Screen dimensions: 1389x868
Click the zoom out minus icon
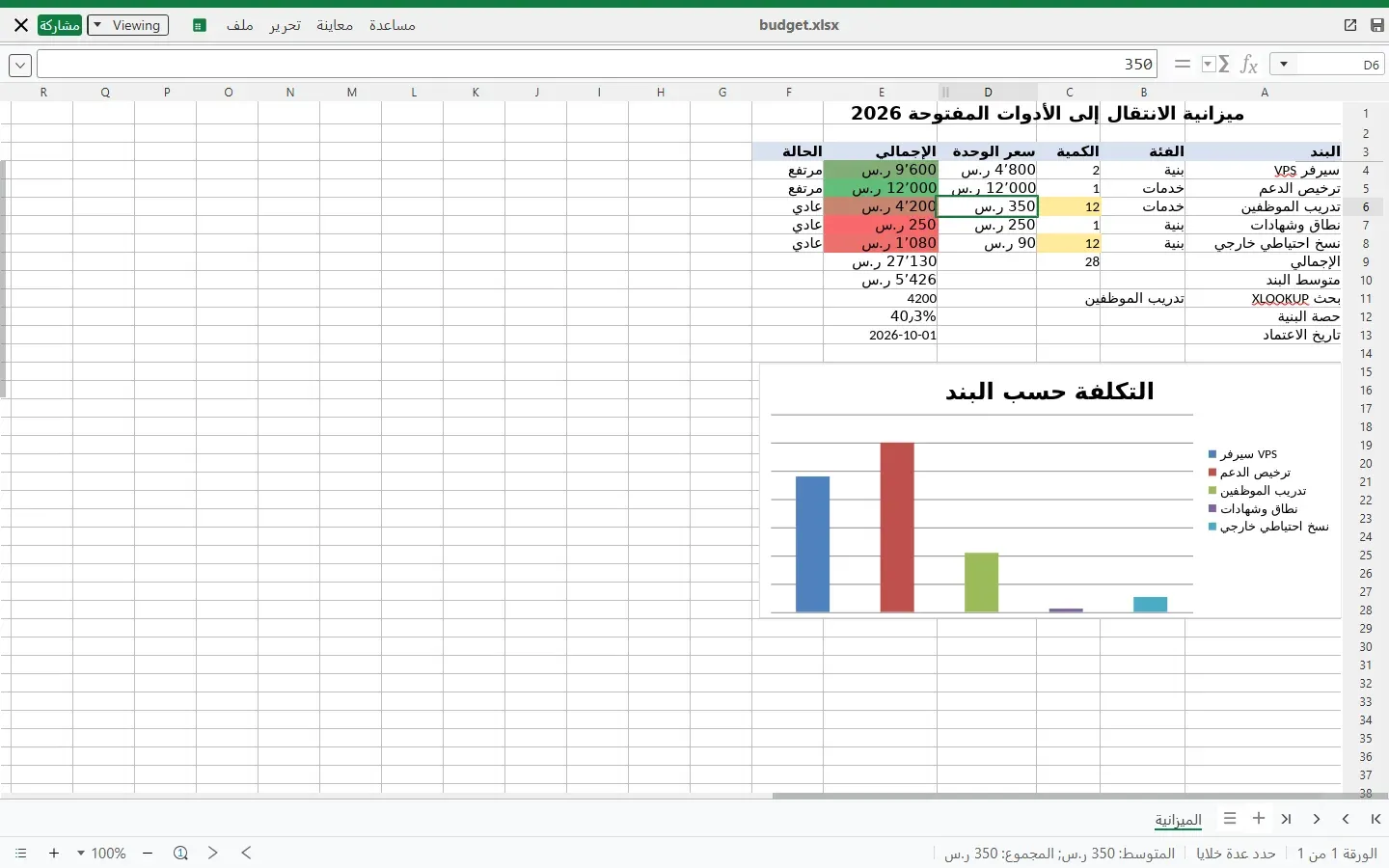148,853
